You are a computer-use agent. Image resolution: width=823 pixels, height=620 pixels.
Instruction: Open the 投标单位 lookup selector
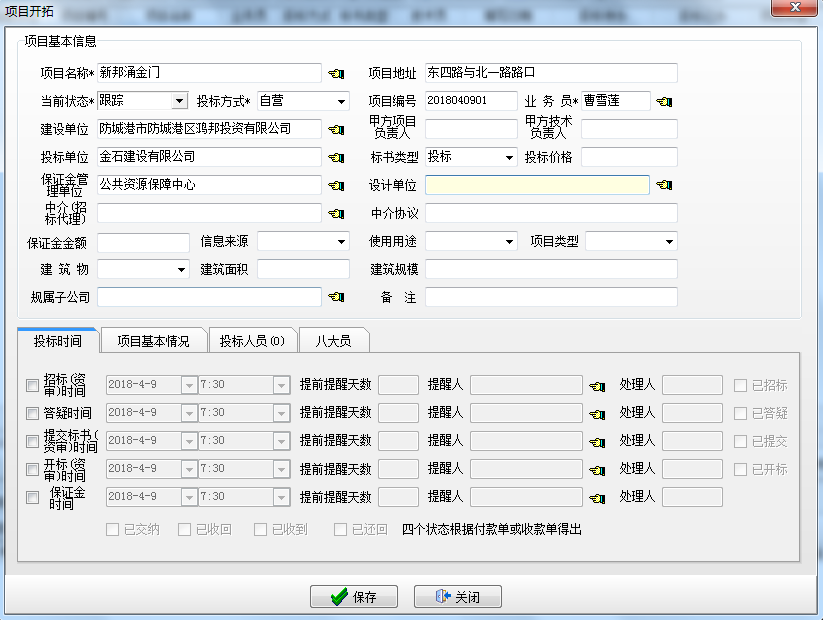[335, 157]
